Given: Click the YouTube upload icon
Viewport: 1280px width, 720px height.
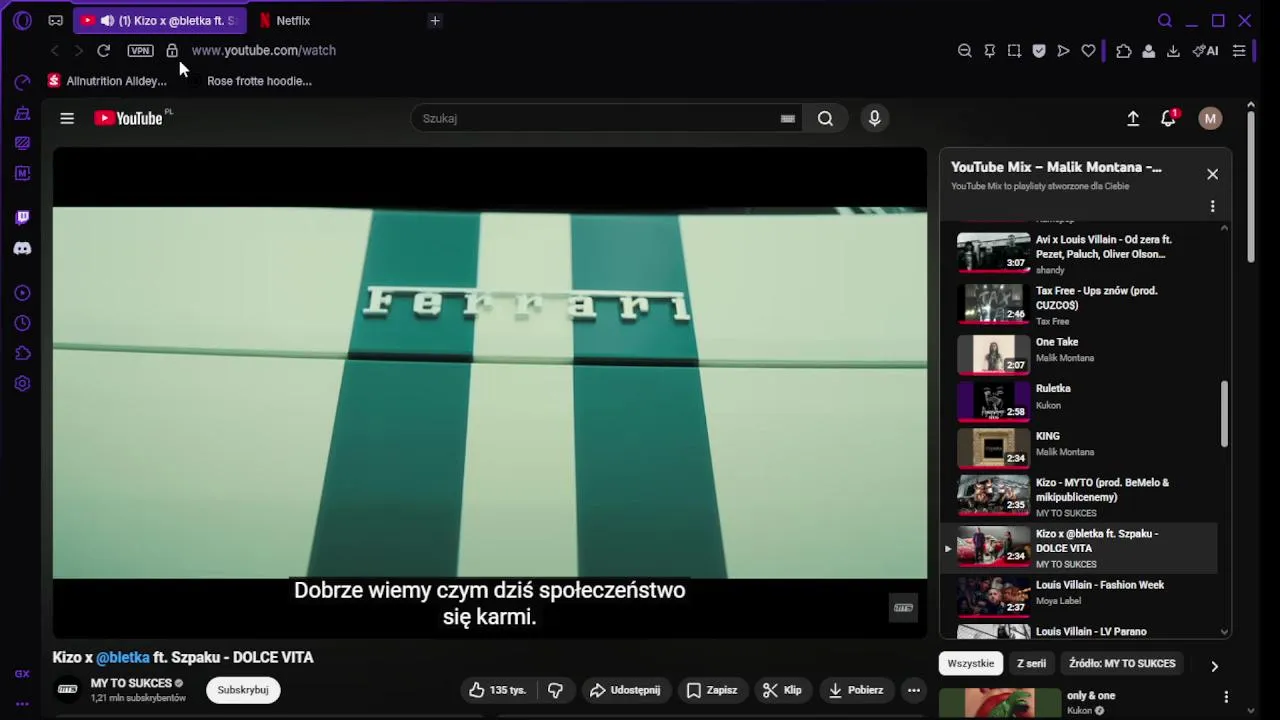Looking at the screenshot, I should [x=1133, y=118].
